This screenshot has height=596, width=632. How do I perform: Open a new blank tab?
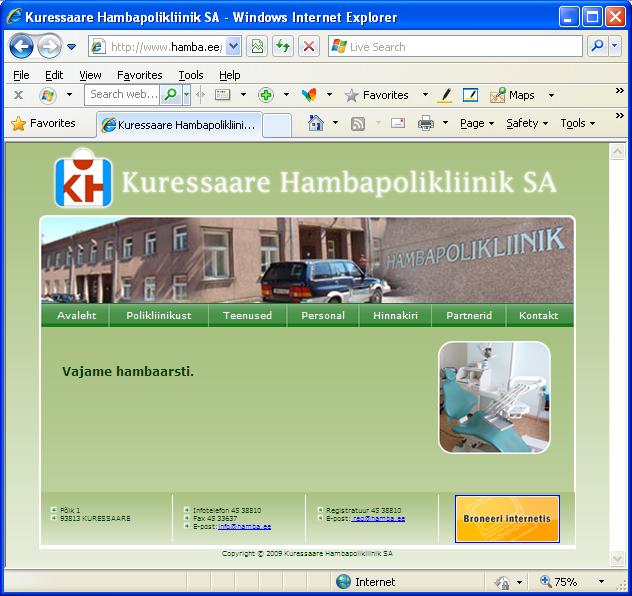(277, 125)
